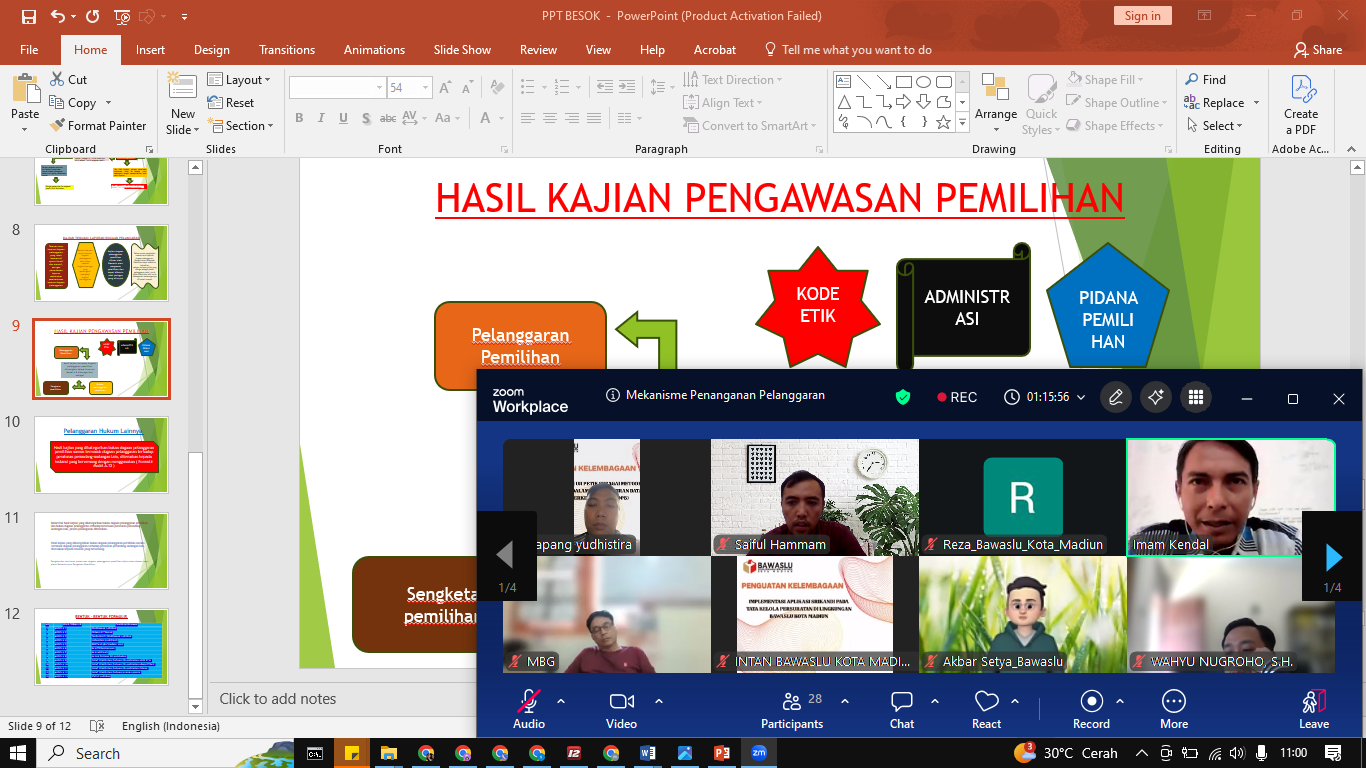Click Start From Beginning quick access icon

tap(123, 16)
